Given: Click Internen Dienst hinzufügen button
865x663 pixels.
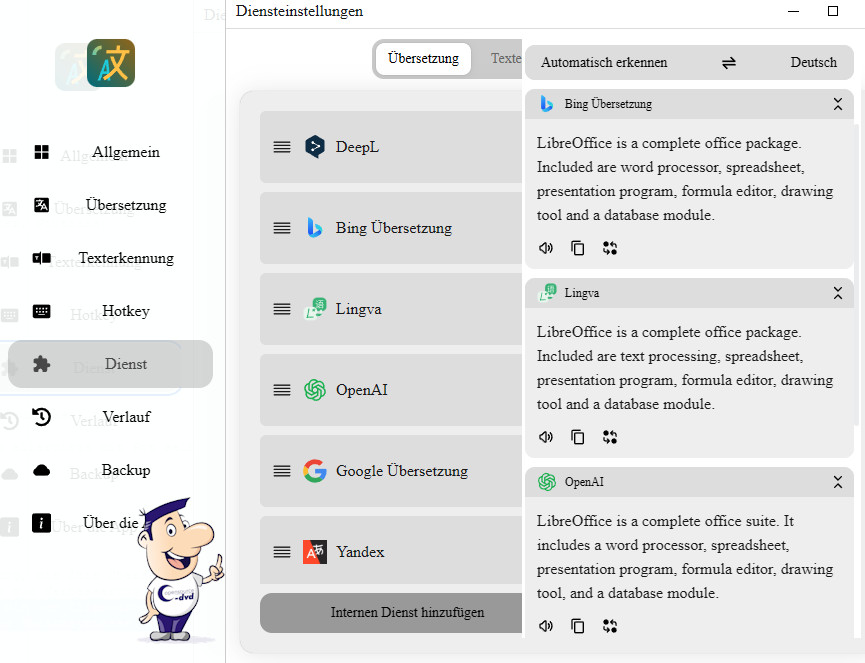Looking at the screenshot, I should tap(392, 612).
